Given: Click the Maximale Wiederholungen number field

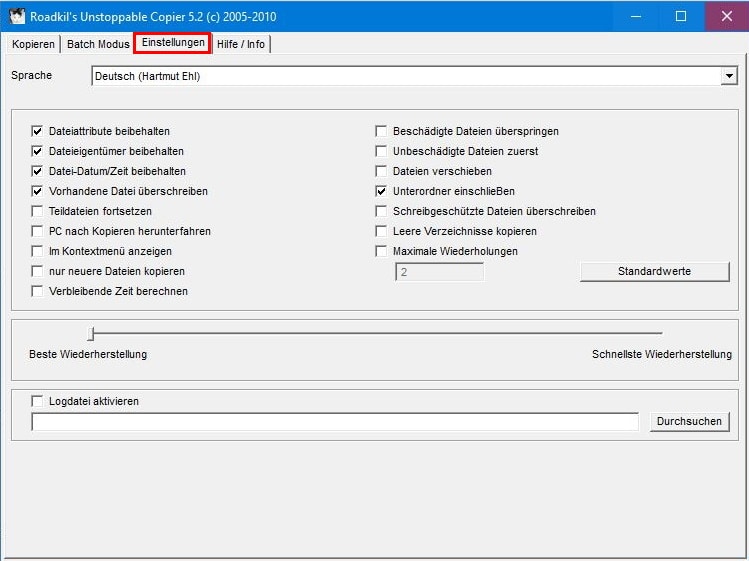Looking at the screenshot, I should click(439, 272).
